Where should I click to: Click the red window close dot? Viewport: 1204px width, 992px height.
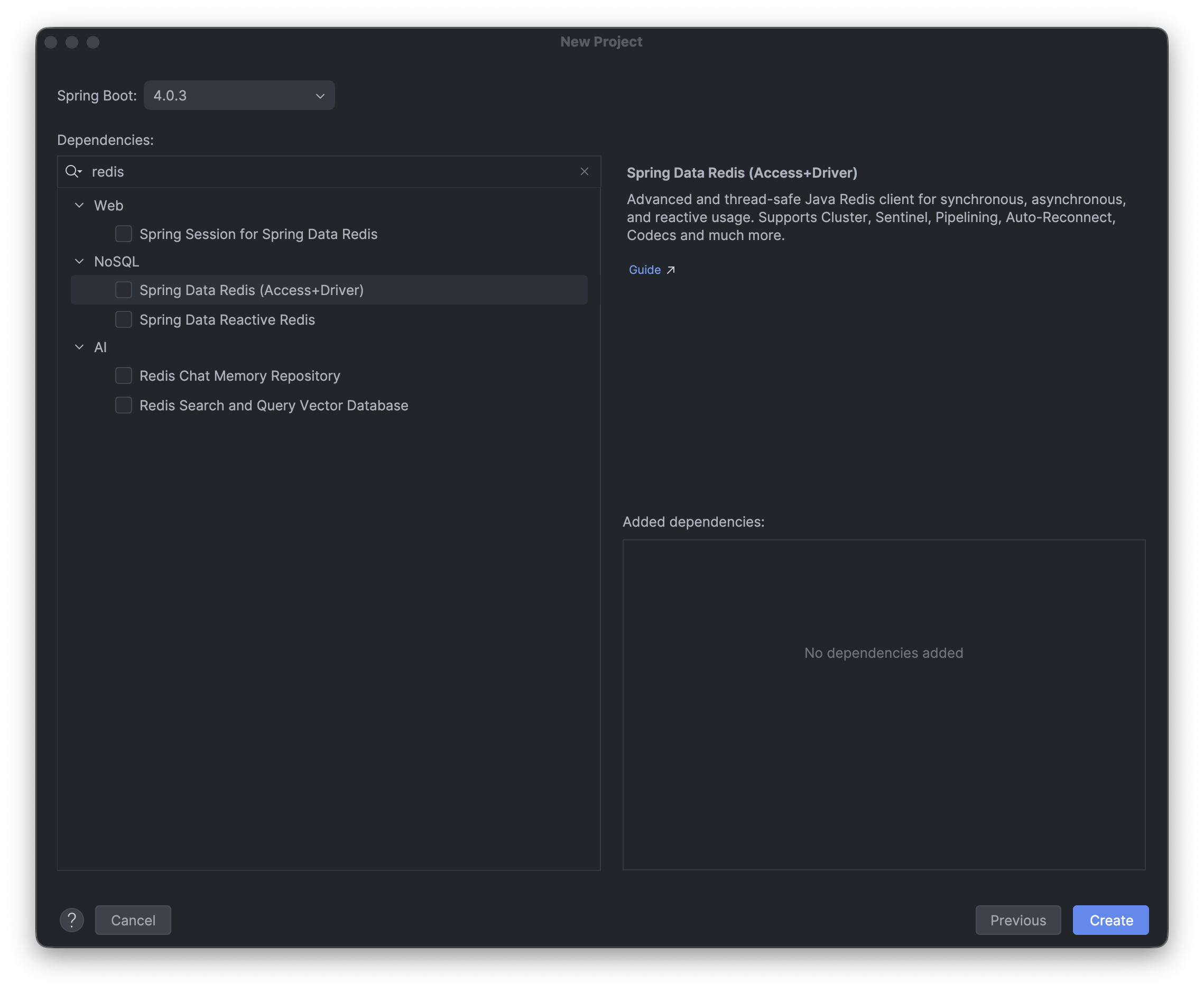click(51, 42)
